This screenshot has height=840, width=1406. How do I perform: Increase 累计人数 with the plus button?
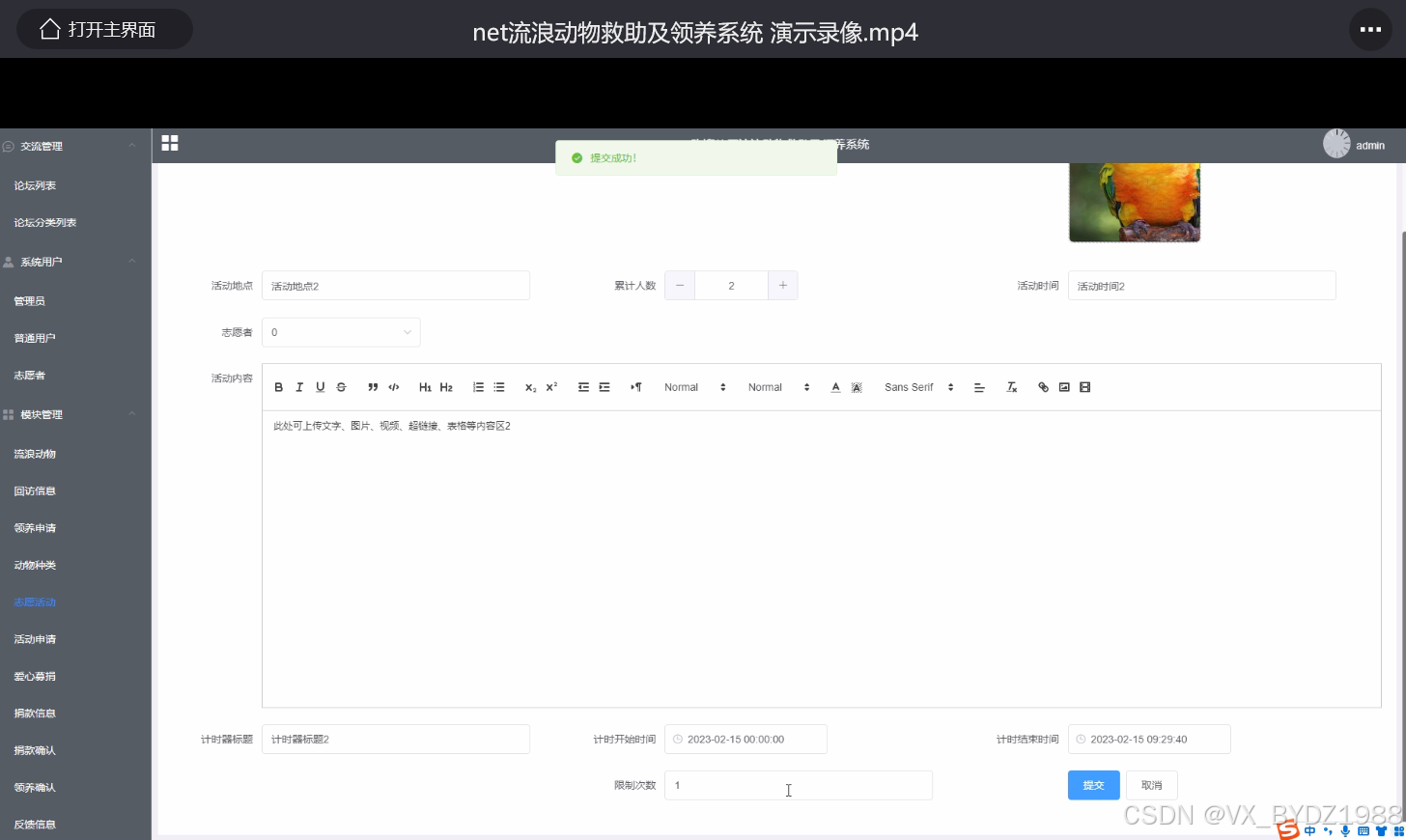coord(783,286)
